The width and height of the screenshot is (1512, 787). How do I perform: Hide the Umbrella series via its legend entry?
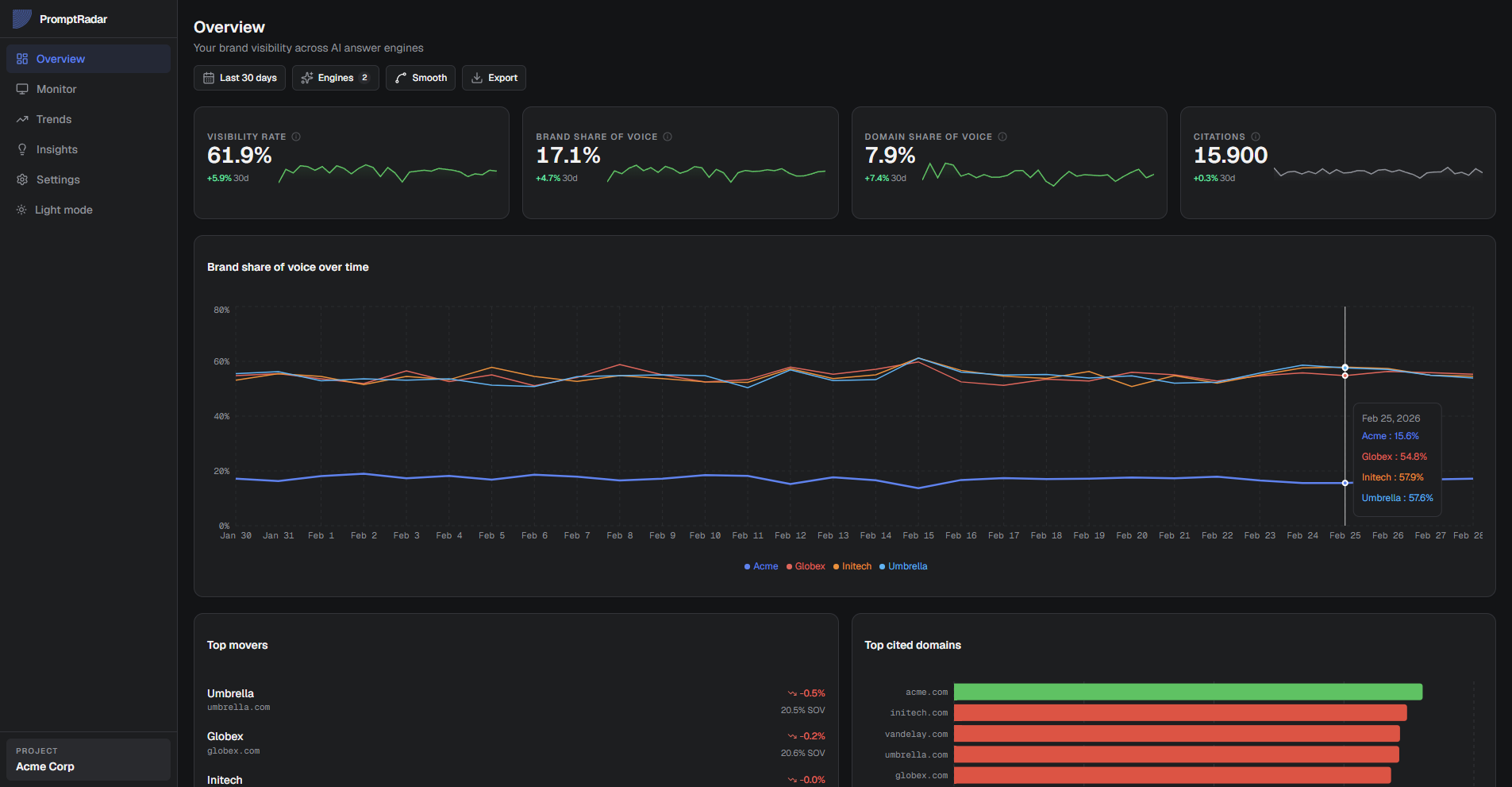pos(904,565)
